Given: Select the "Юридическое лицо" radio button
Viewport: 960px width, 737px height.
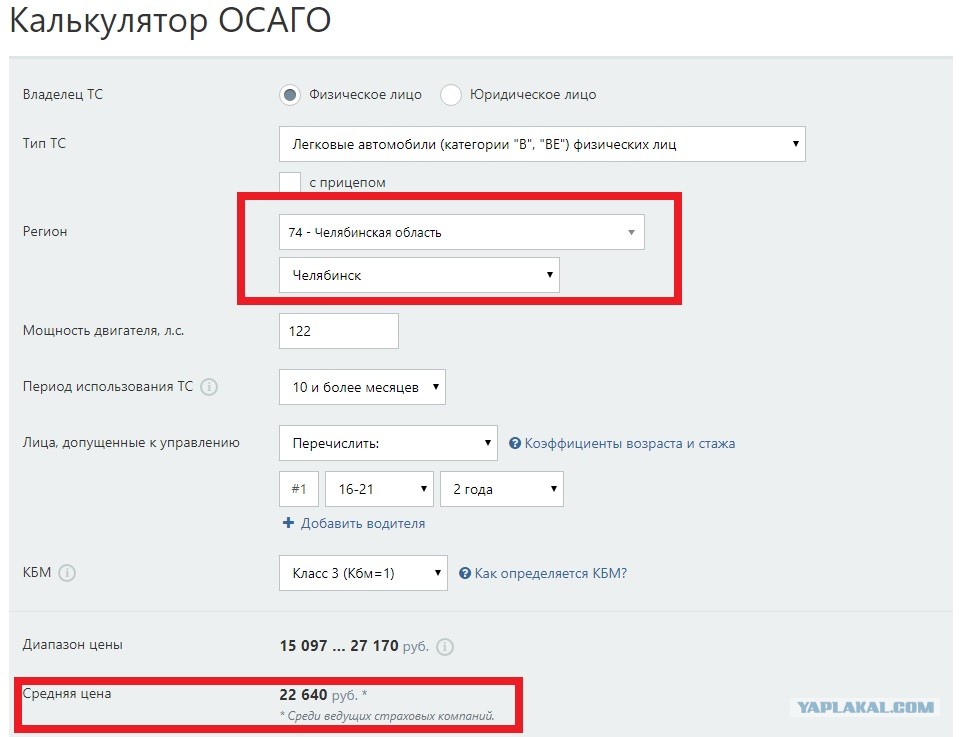Looking at the screenshot, I should coord(451,95).
